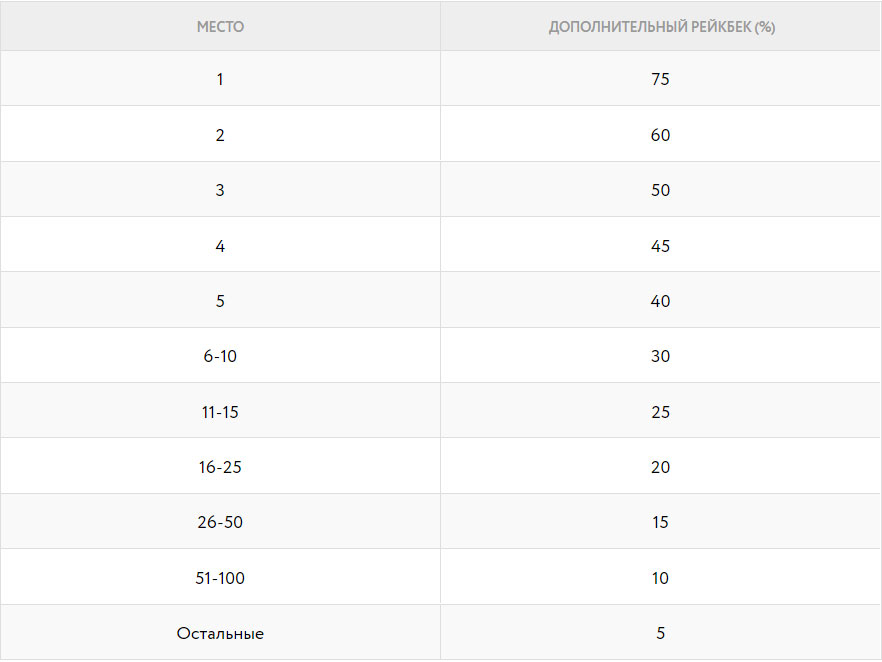Click the 45 rakeback value
The height and width of the screenshot is (662, 882).
click(x=660, y=246)
